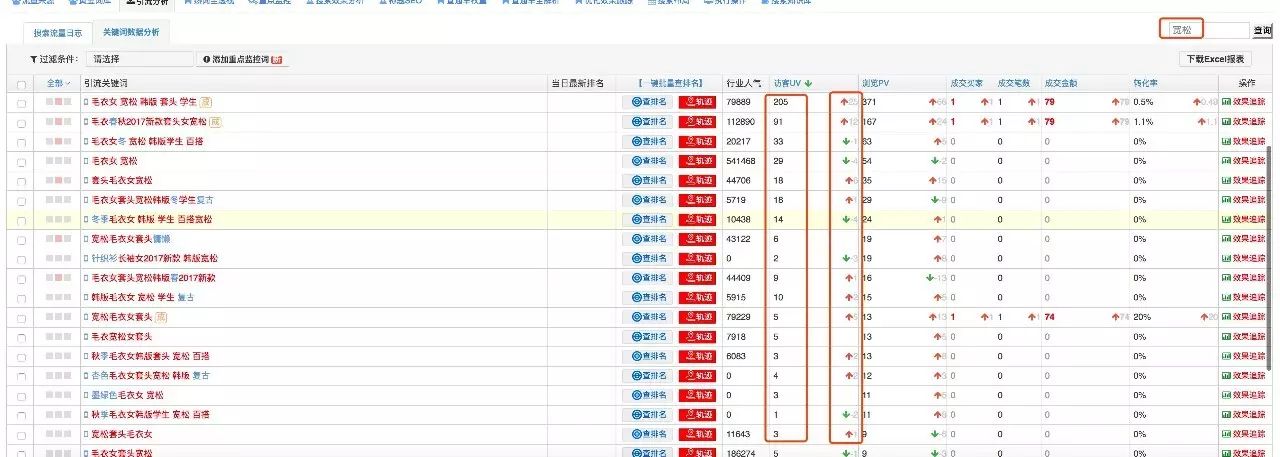Open 轨迹 for keyword 宽松套头毛衣女
1280x457 pixels.
[x=698, y=434]
